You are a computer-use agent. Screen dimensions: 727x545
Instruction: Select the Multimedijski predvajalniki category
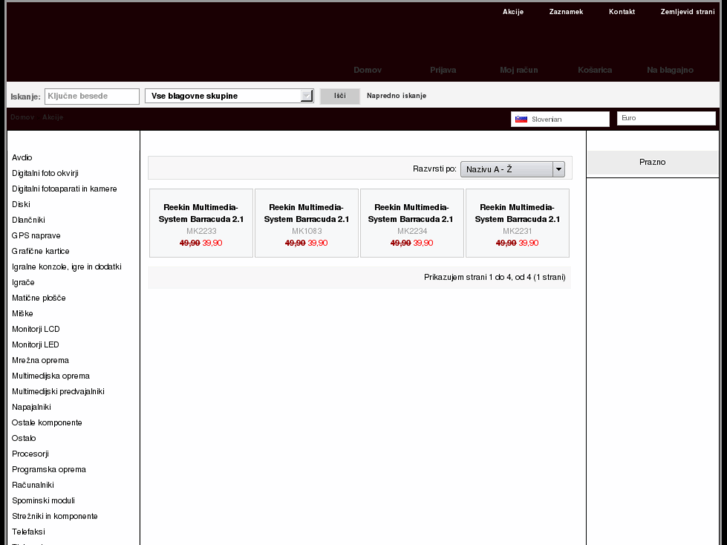[58, 391]
